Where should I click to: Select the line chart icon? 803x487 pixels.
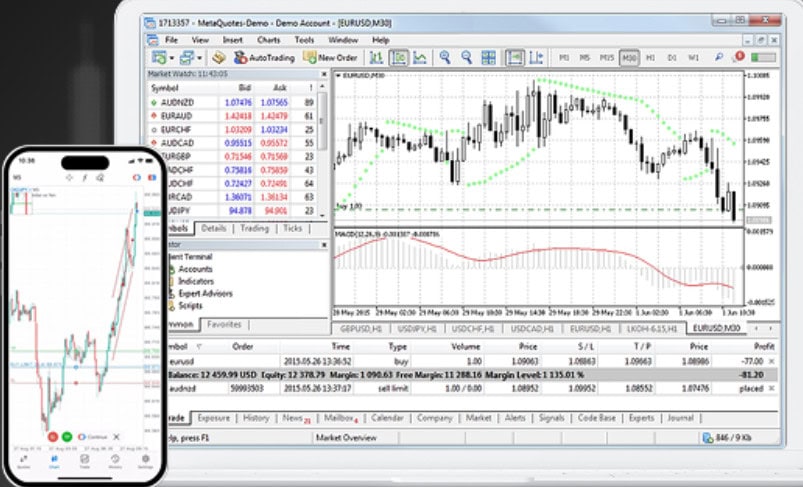point(420,58)
